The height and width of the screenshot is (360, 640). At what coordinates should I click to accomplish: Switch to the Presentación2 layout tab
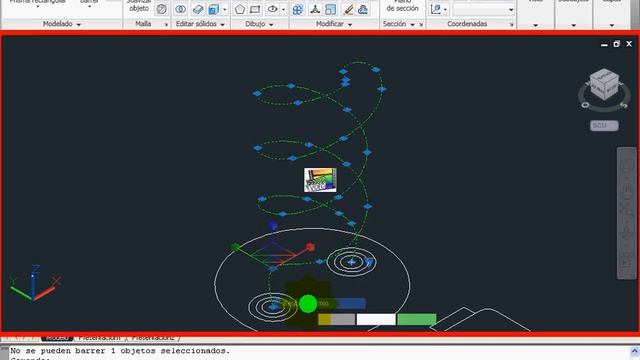point(153,338)
